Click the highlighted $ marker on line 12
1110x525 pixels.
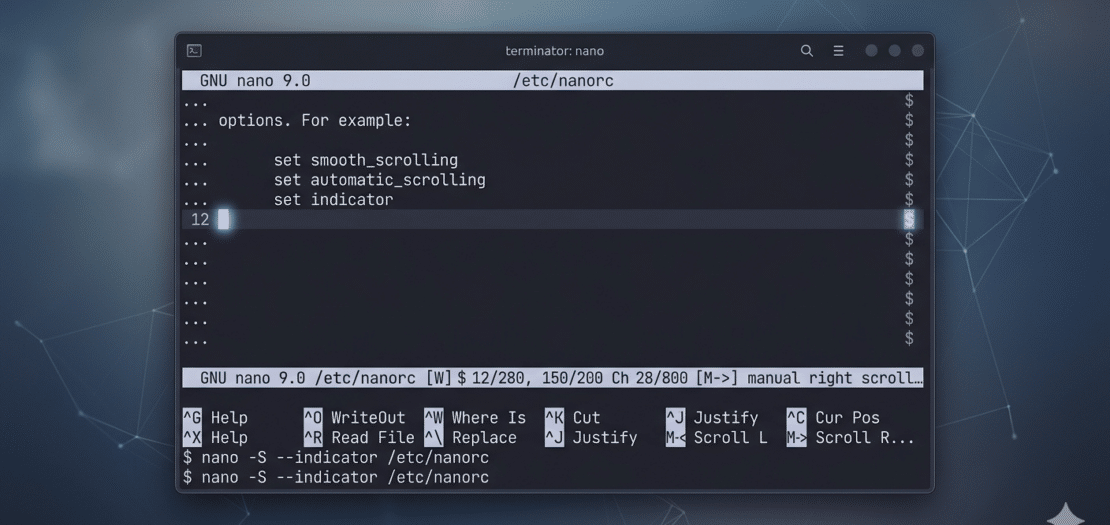[908, 220]
